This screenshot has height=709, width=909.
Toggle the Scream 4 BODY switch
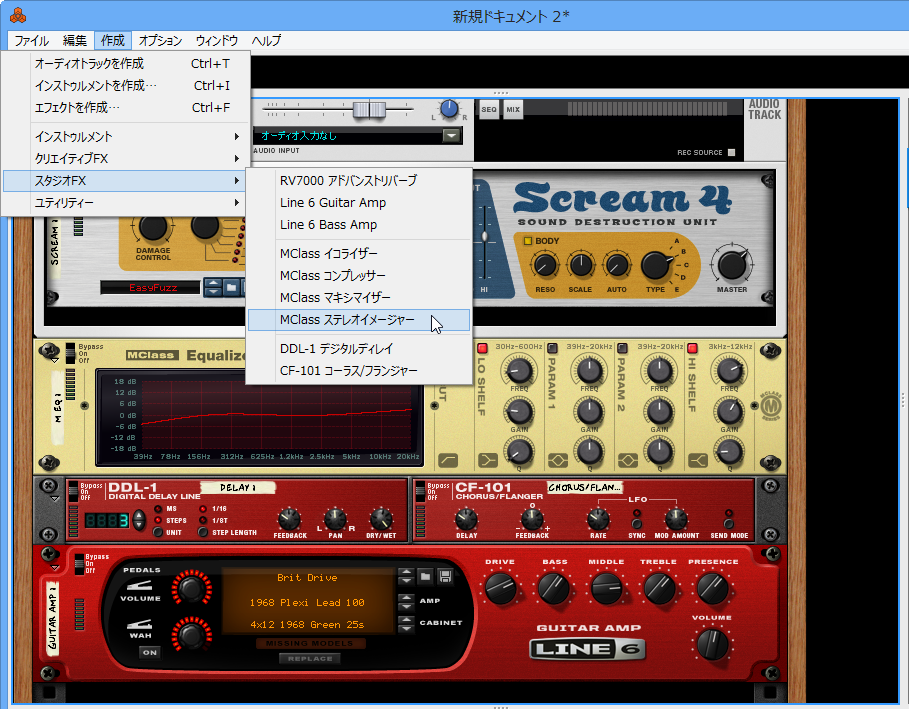tap(528, 241)
